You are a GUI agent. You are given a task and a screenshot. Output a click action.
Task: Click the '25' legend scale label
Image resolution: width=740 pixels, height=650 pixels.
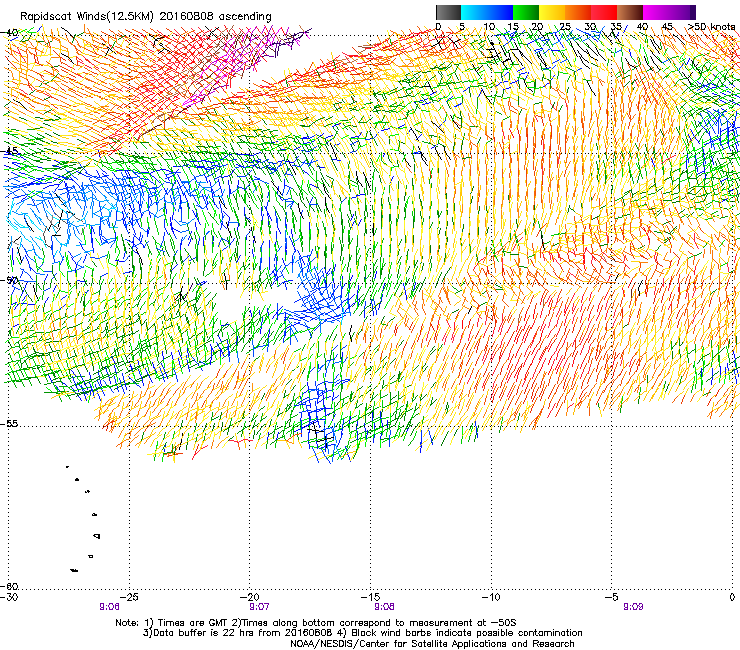[565, 27]
